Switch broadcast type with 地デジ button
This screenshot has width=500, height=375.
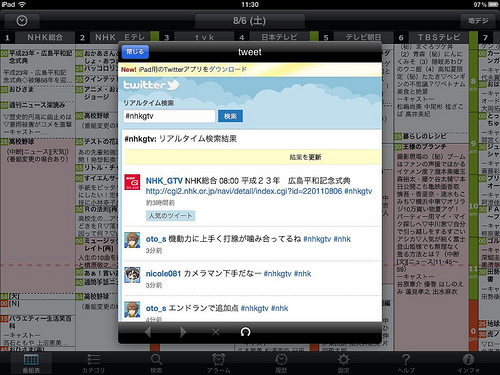pyautogui.click(x=478, y=21)
